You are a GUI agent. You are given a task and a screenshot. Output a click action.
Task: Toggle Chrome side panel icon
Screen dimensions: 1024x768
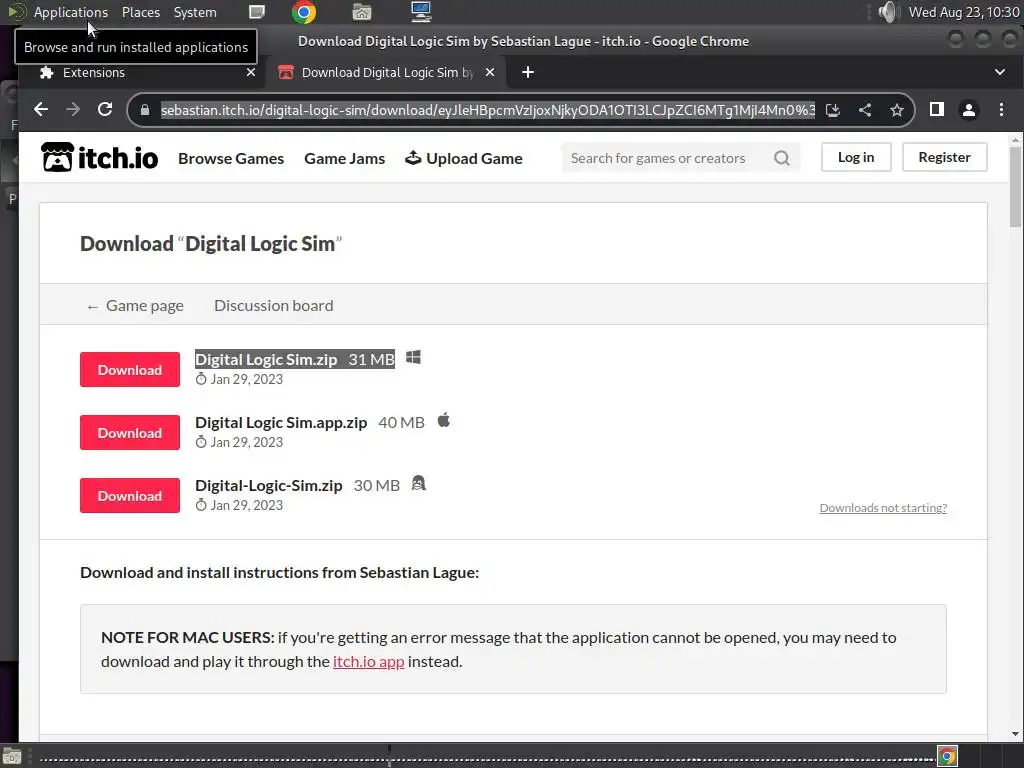936,110
